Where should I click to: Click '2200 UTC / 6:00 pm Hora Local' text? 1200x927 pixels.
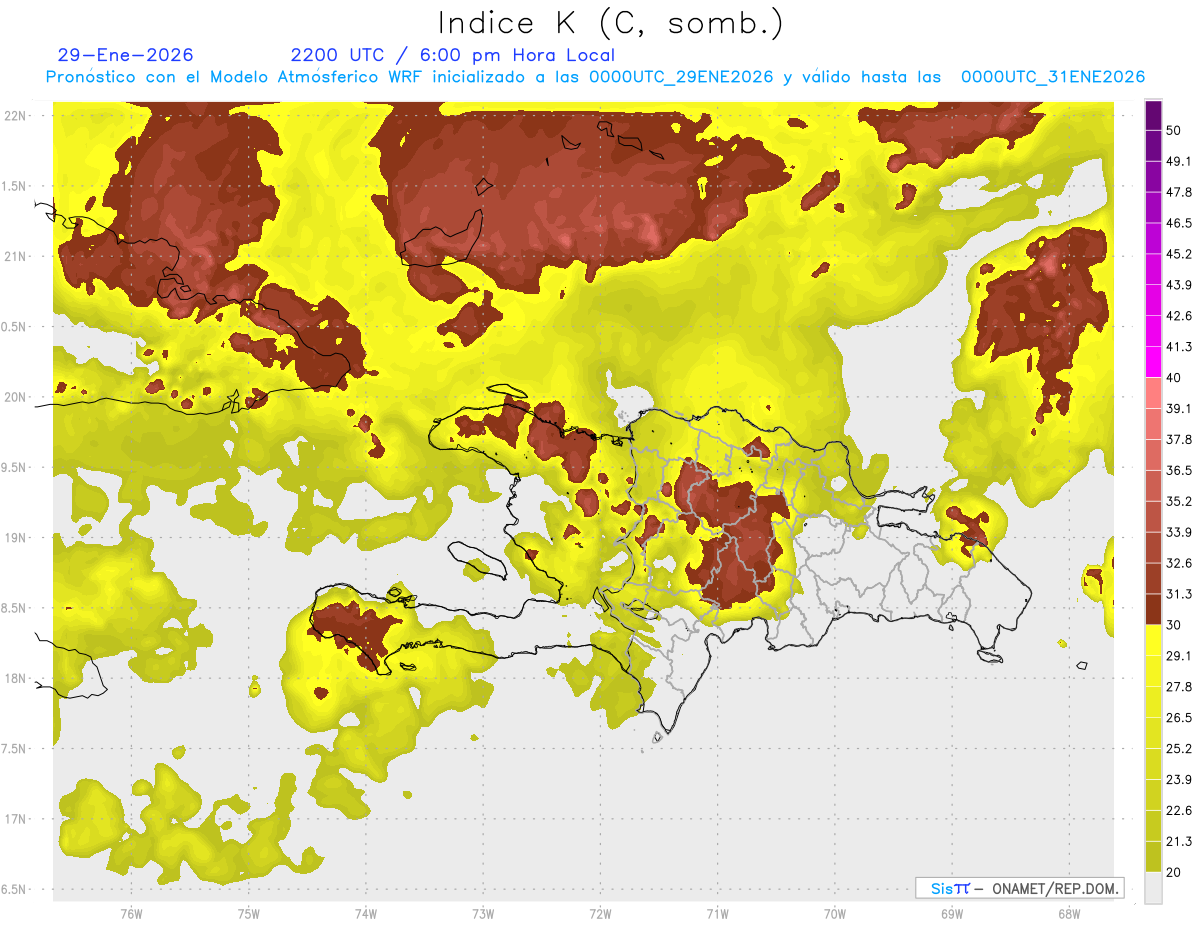click(452, 55)
